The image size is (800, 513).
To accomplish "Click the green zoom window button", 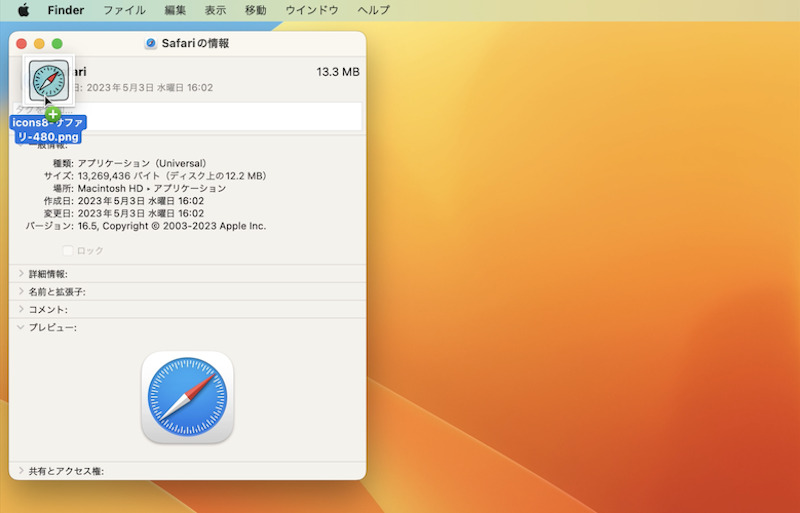I will (57, 44).
